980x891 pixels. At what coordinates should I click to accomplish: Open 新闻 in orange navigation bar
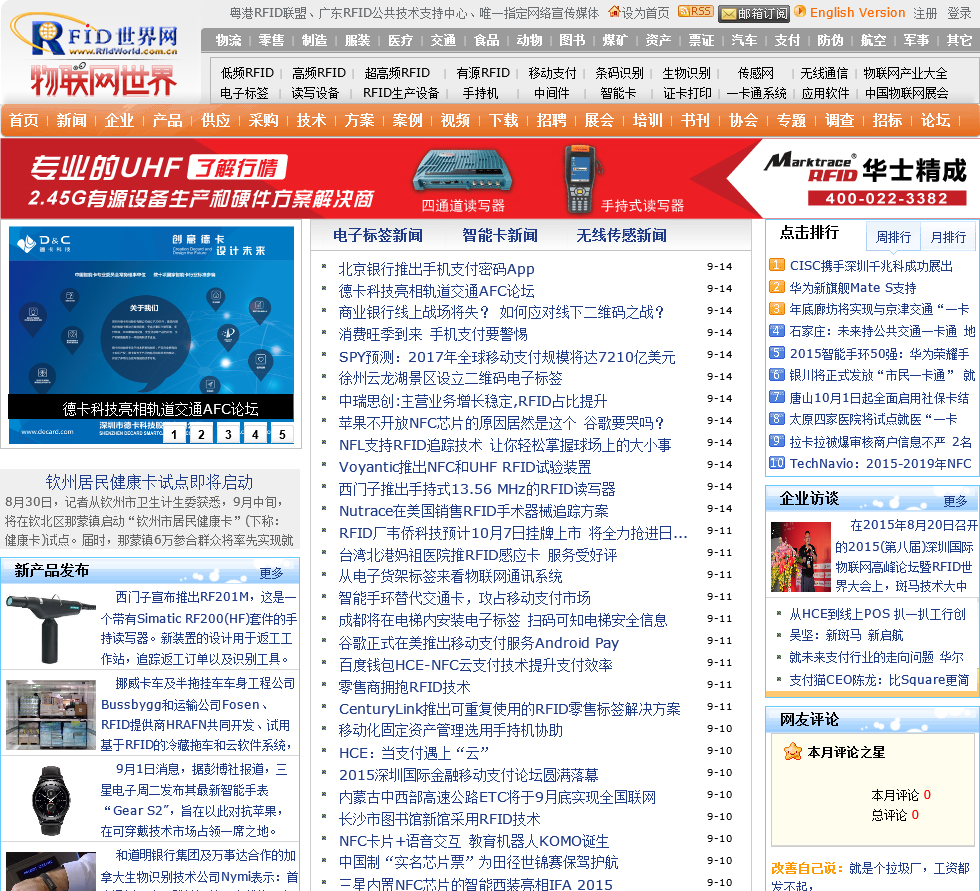coord(71,120)
